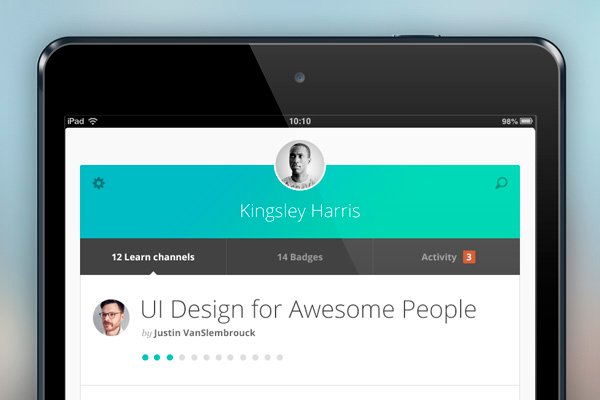This screenshot has height=400, width=600.
Task: Tap the iPad front camera lens
Action: click(300, 78)
